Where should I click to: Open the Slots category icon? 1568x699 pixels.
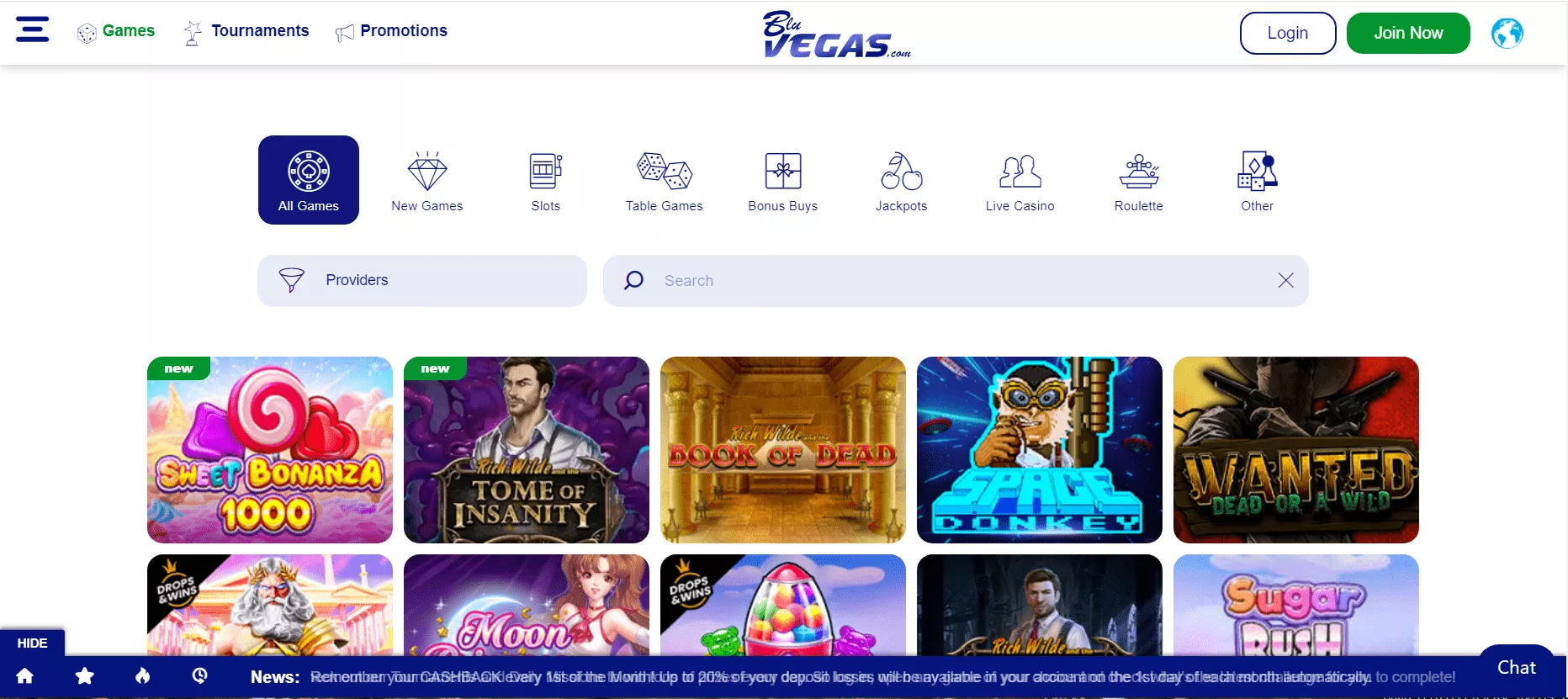546,171
